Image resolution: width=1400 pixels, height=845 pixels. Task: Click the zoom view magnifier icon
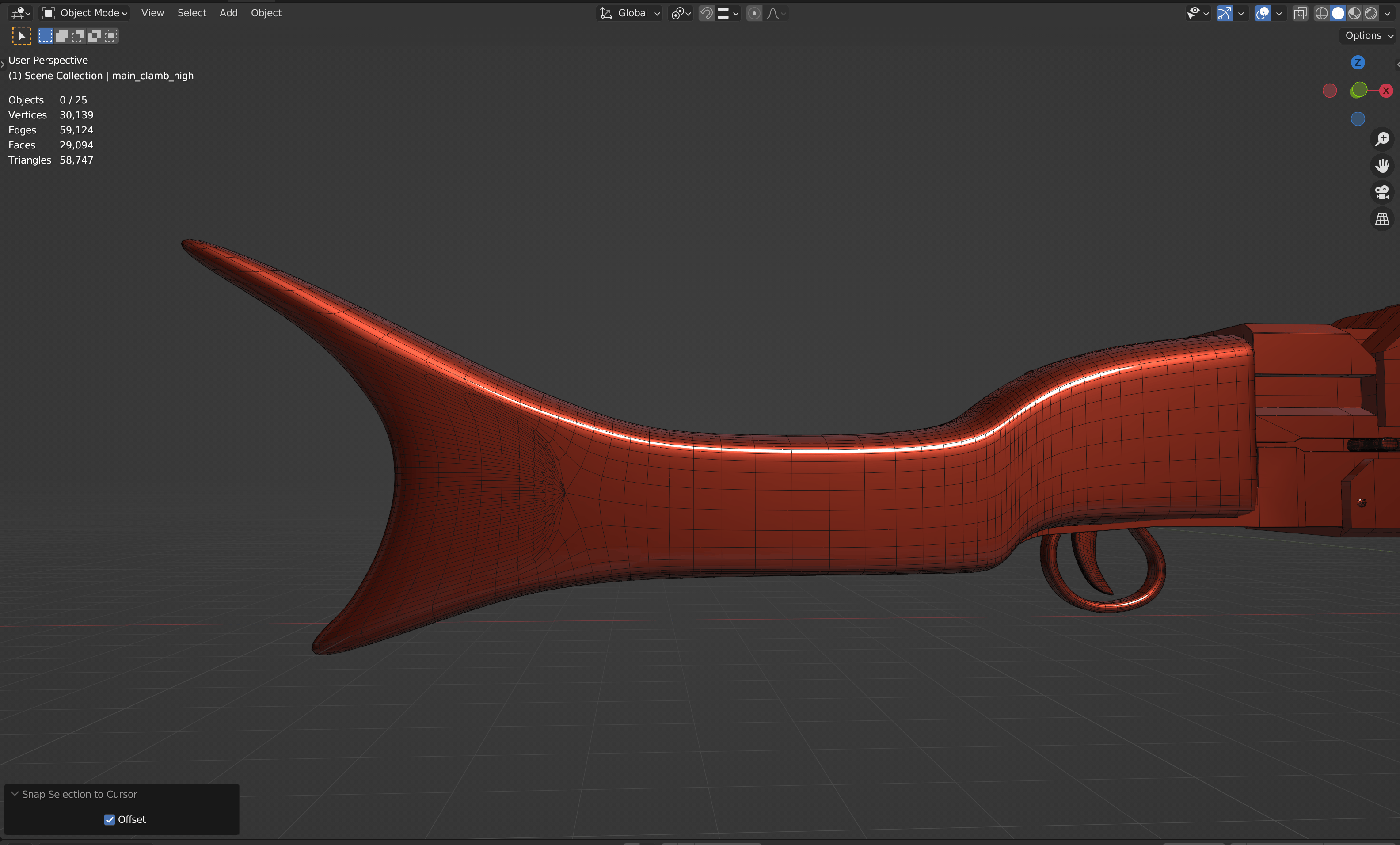pos(1382,139)
